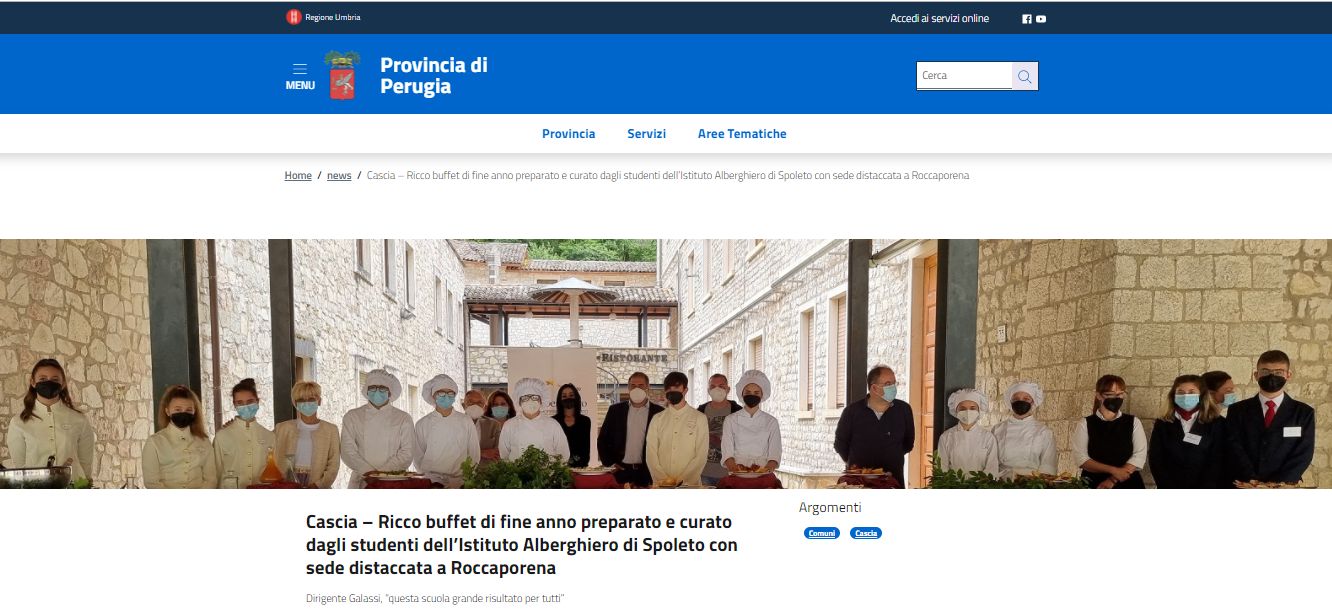Open the Facebook icon in top bar
This screenshot has width=1332, height=611.
(x=1027, y=19)
